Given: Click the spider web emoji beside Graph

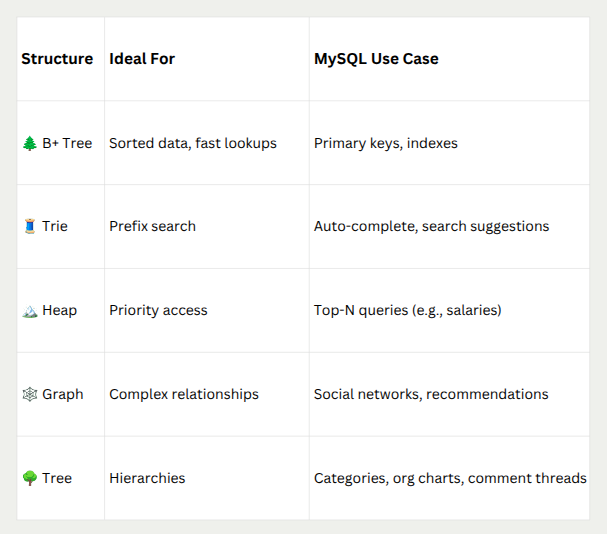Looking at the screenshot, I should point(29,394).
